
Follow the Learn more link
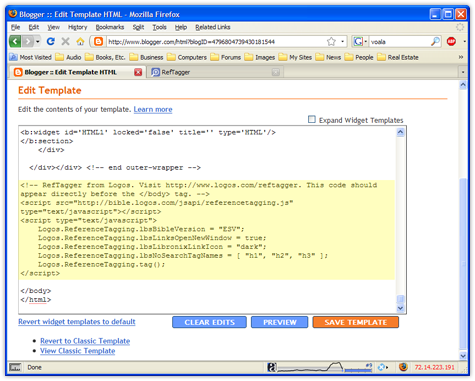pyautogui.click(x=153, y=109)
